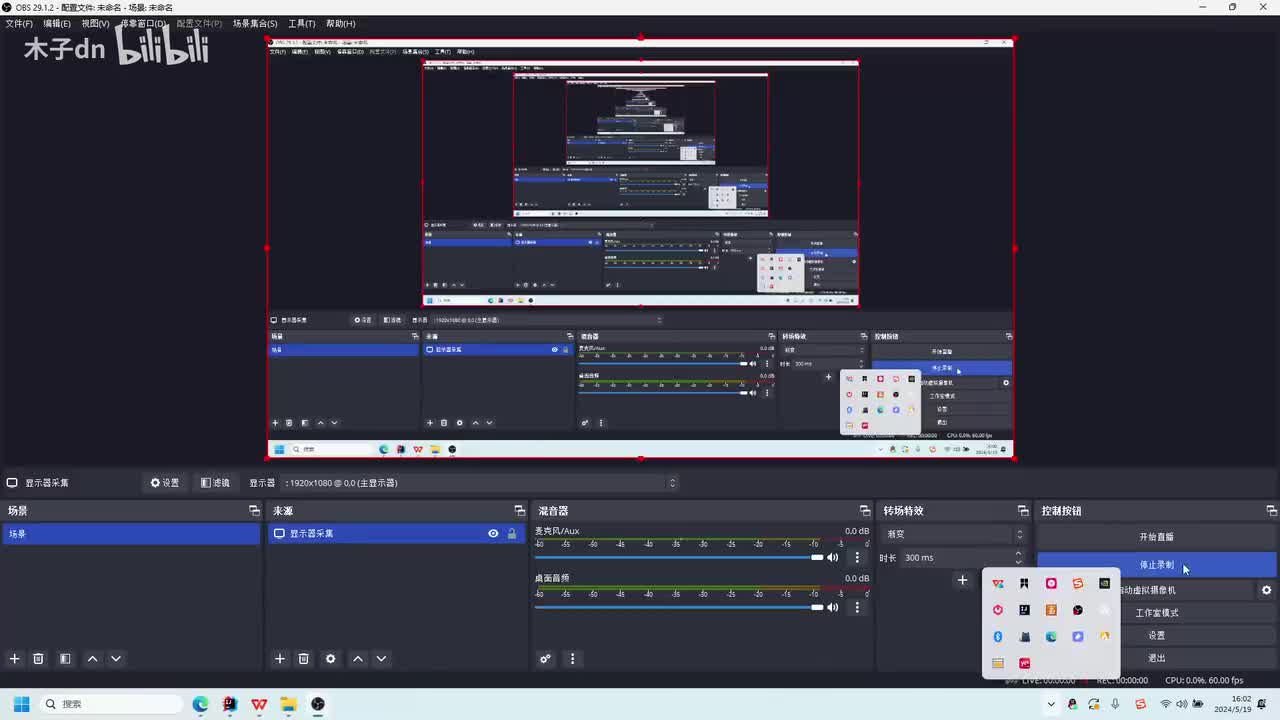Open scene filters icon in Scenes dock
Screen dimensions: 1280x720
click(x=65, y=659)
